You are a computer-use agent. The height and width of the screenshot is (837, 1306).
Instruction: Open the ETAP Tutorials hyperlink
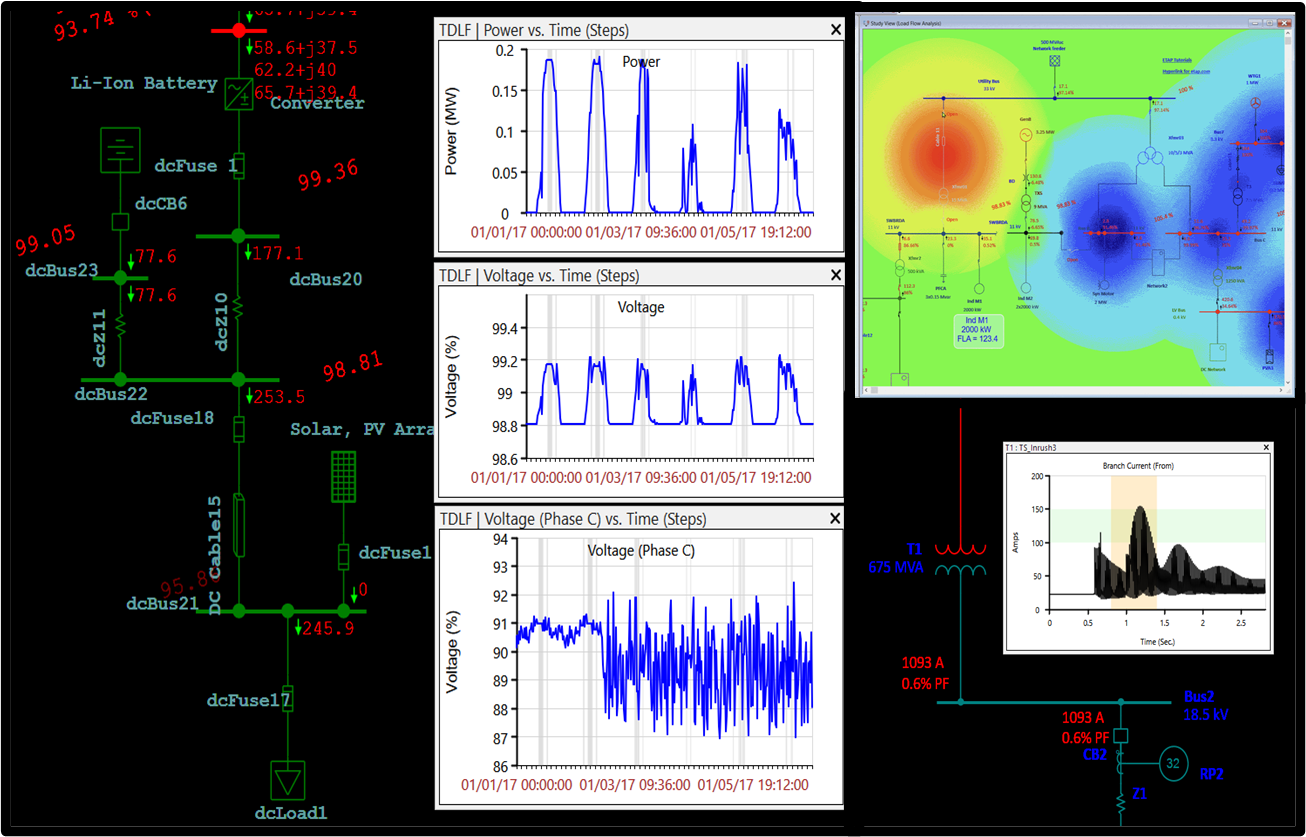pos(1177,58)
